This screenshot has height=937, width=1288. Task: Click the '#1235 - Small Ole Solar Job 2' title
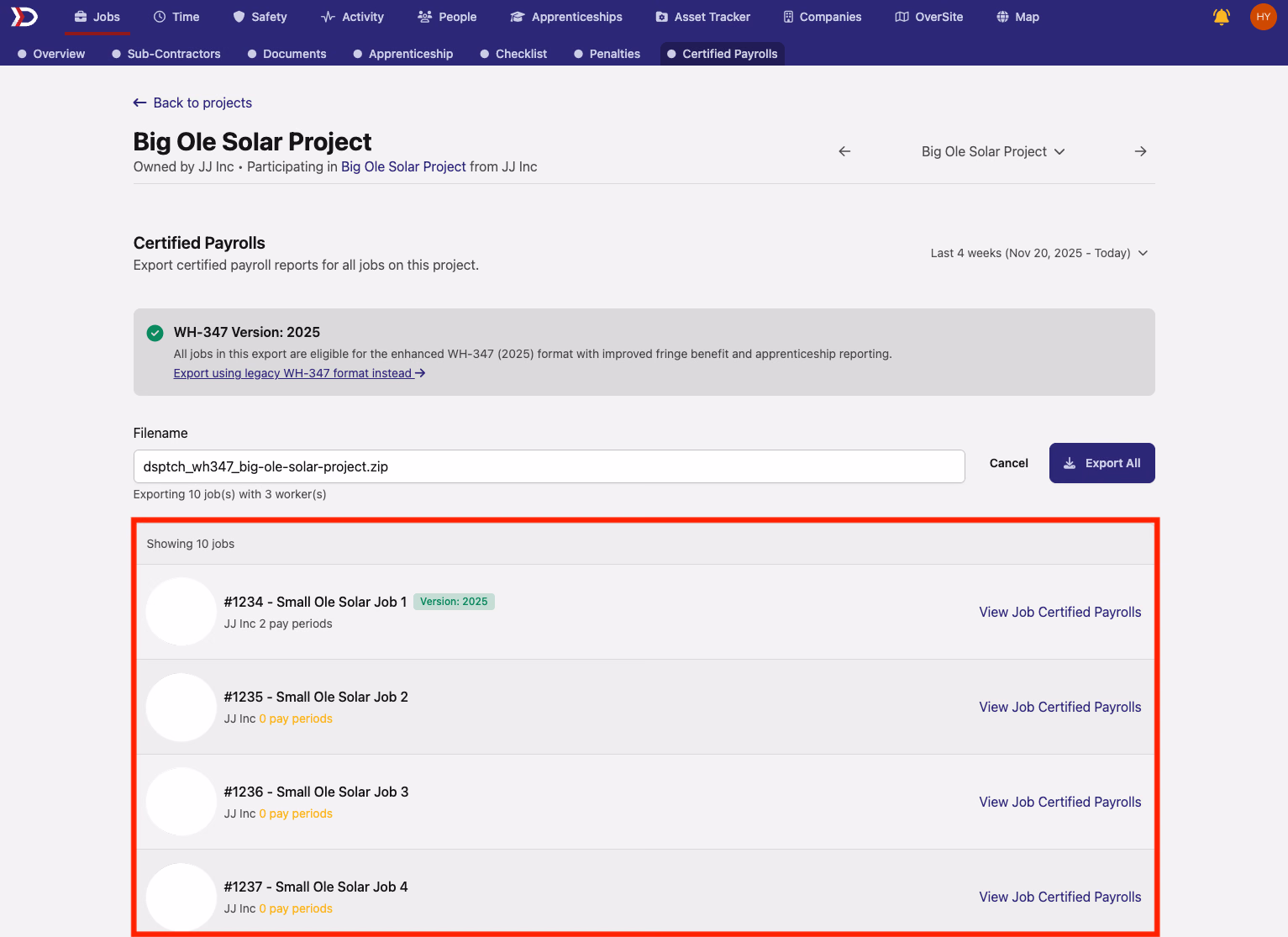(316, 697)
